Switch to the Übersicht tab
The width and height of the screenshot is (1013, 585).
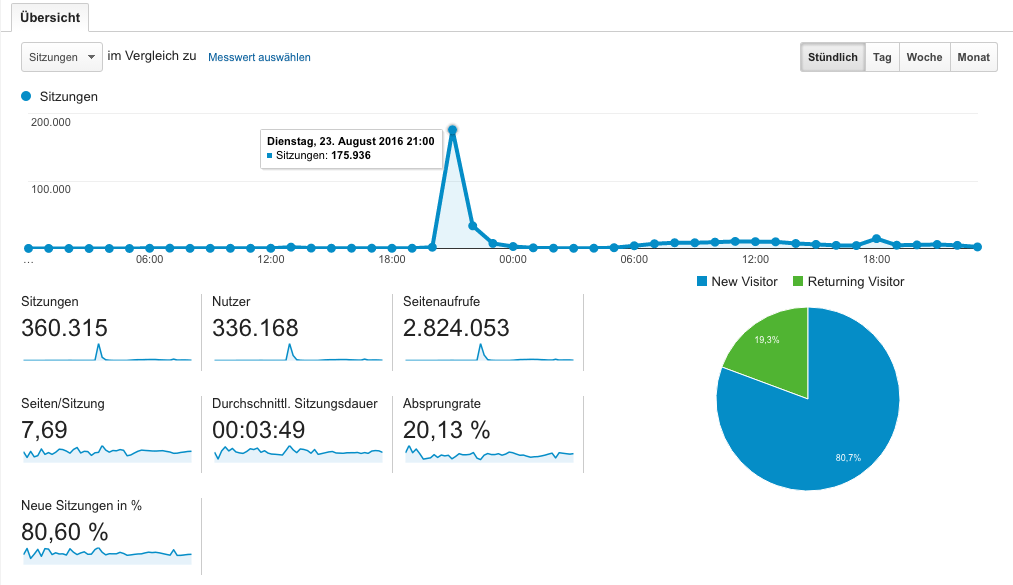(50, 17)
